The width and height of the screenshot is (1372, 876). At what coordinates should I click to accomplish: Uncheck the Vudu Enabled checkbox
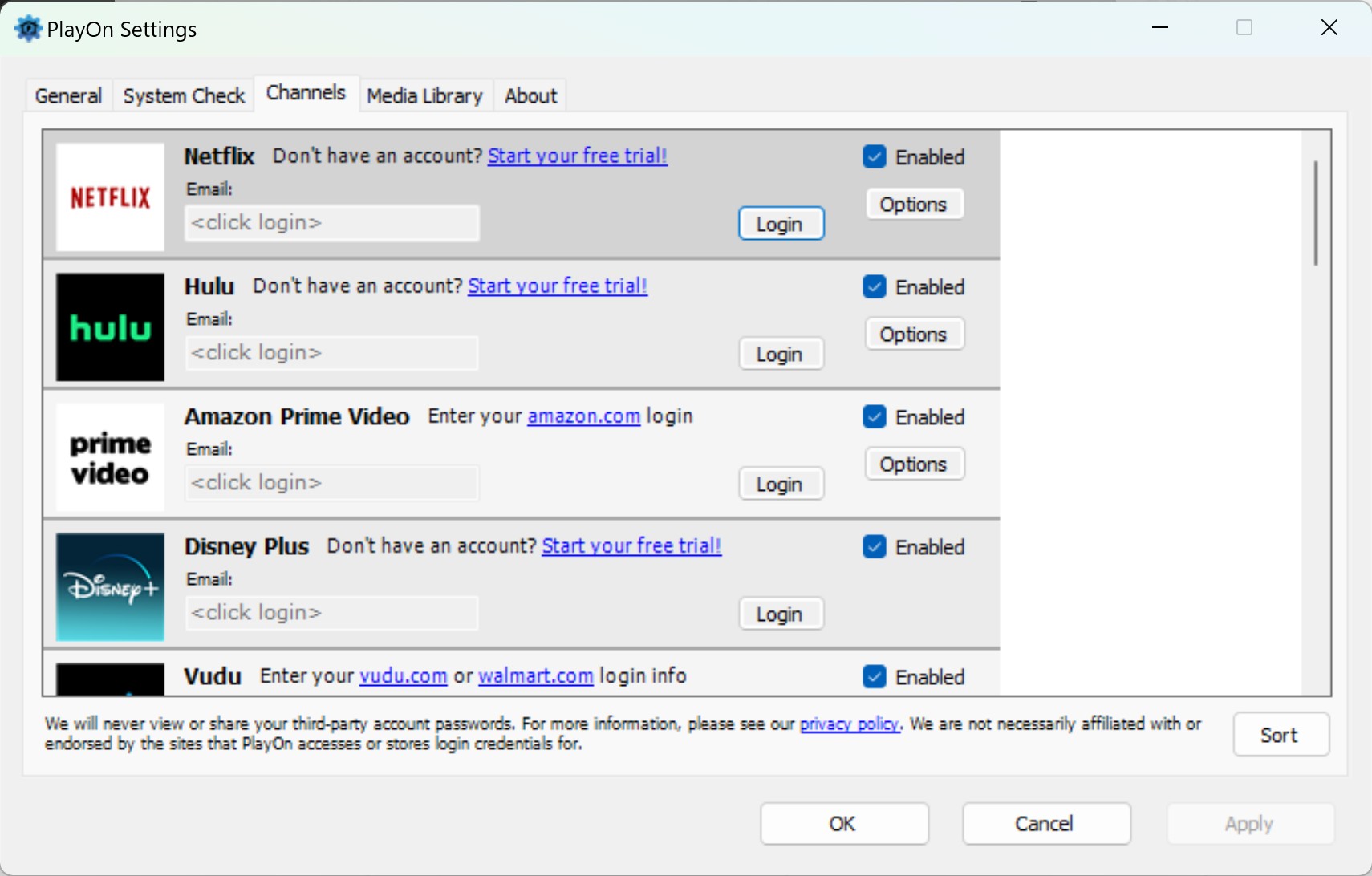(x=875, y=676)
